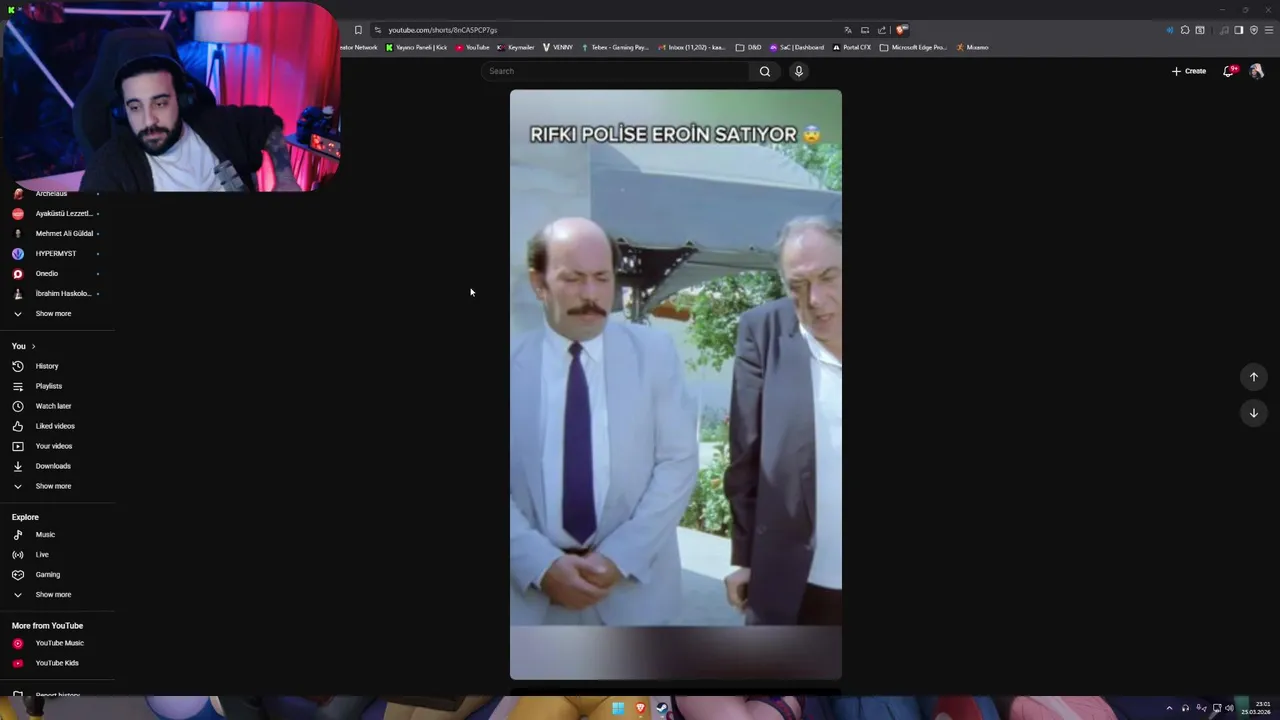Show hidden system tray icons

1169,708
